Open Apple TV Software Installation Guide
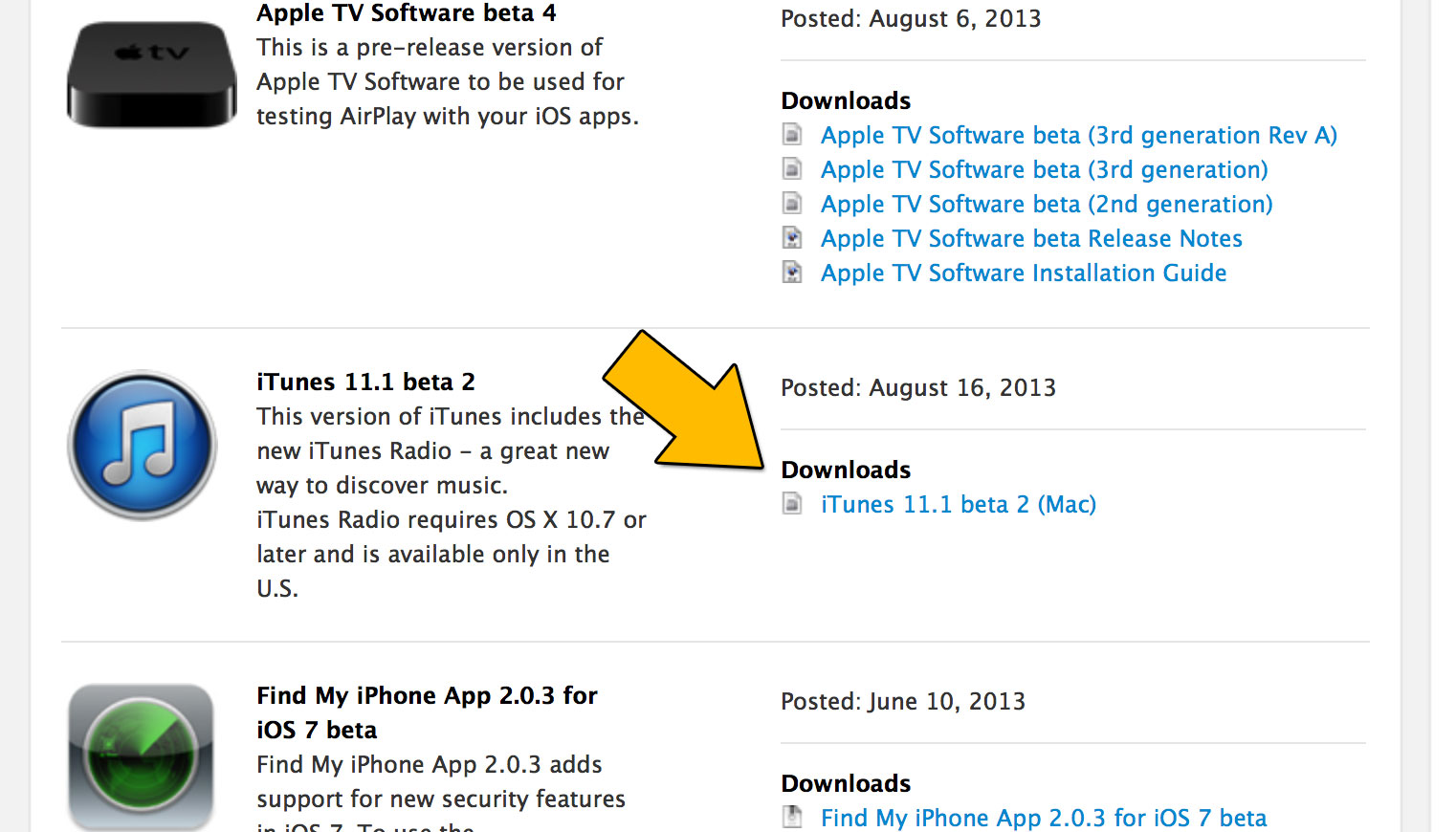 tap(1024, 274)
